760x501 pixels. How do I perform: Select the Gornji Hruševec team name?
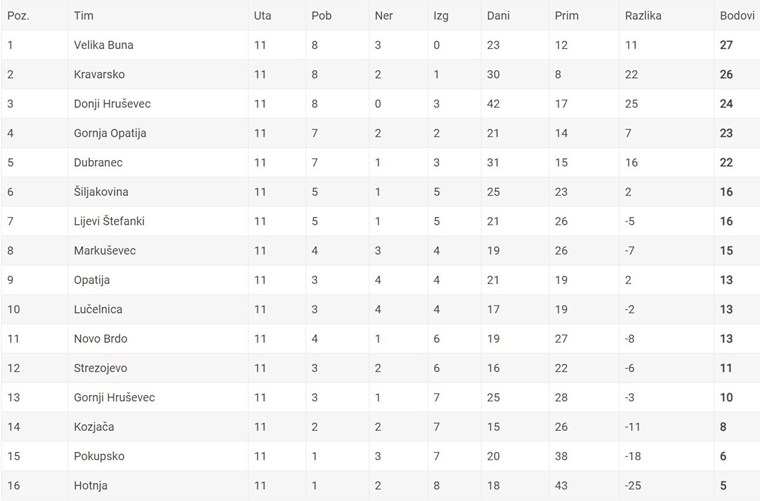pos(114,398)
